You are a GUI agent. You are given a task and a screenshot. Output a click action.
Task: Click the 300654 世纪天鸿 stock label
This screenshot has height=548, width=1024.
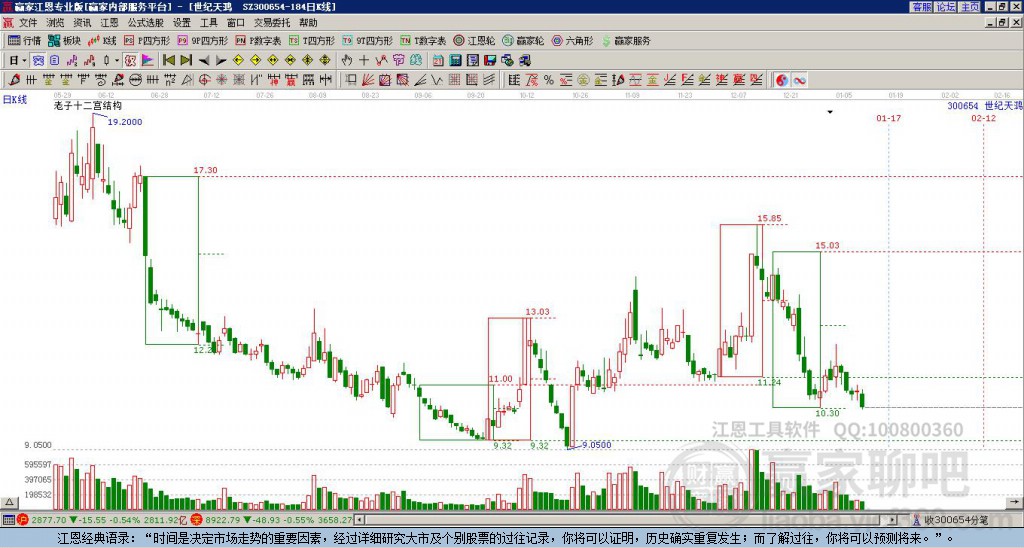pos(985,105)
